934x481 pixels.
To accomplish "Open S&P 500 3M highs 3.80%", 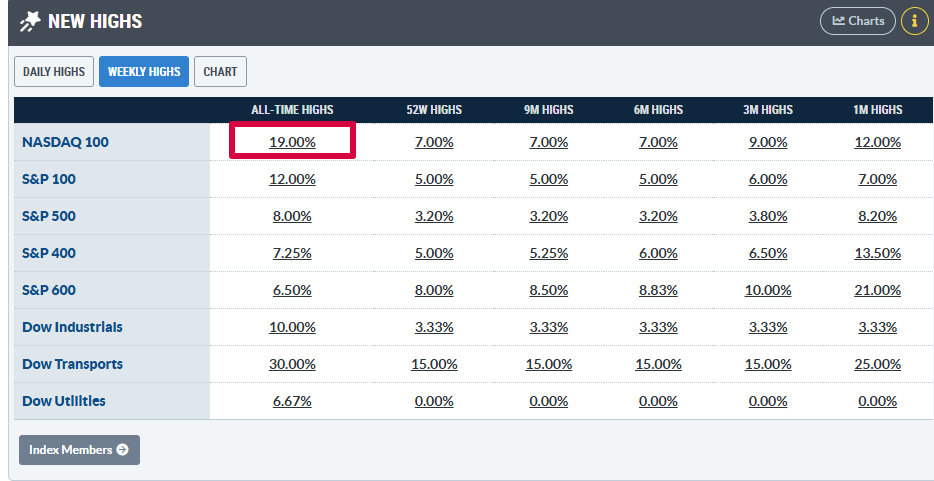I will [x=768, y=216].
